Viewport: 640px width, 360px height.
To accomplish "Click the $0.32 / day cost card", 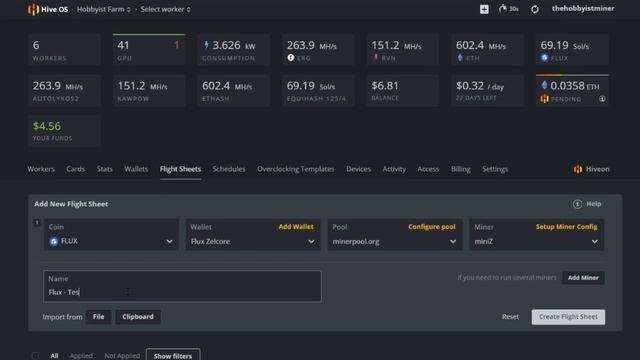I will pyautogui.click(x=487, y=90).
